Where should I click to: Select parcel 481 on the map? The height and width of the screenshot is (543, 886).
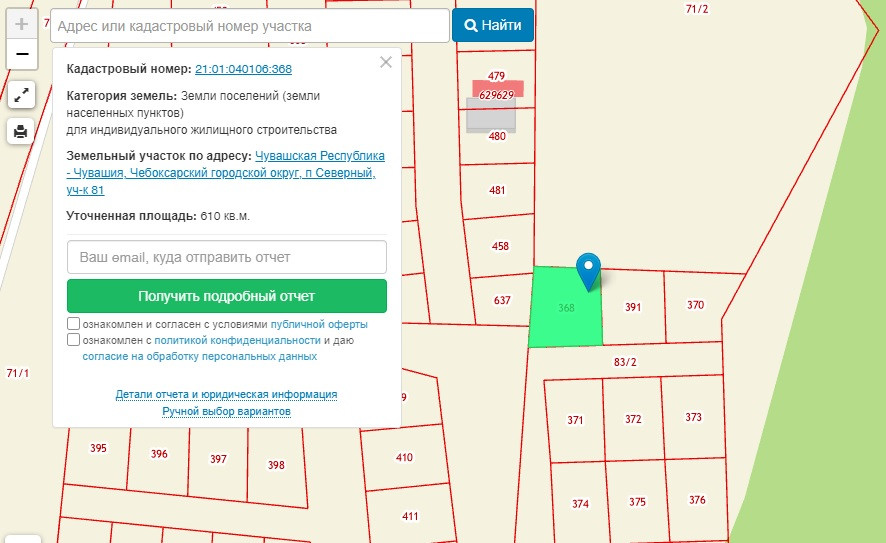pyautogui.click(x=497, y=190)
